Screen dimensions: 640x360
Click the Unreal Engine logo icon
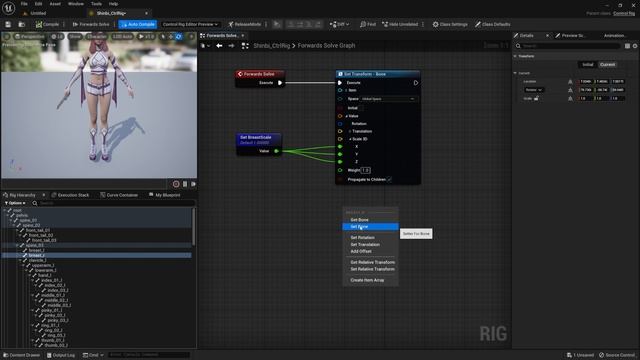point(9,8)
